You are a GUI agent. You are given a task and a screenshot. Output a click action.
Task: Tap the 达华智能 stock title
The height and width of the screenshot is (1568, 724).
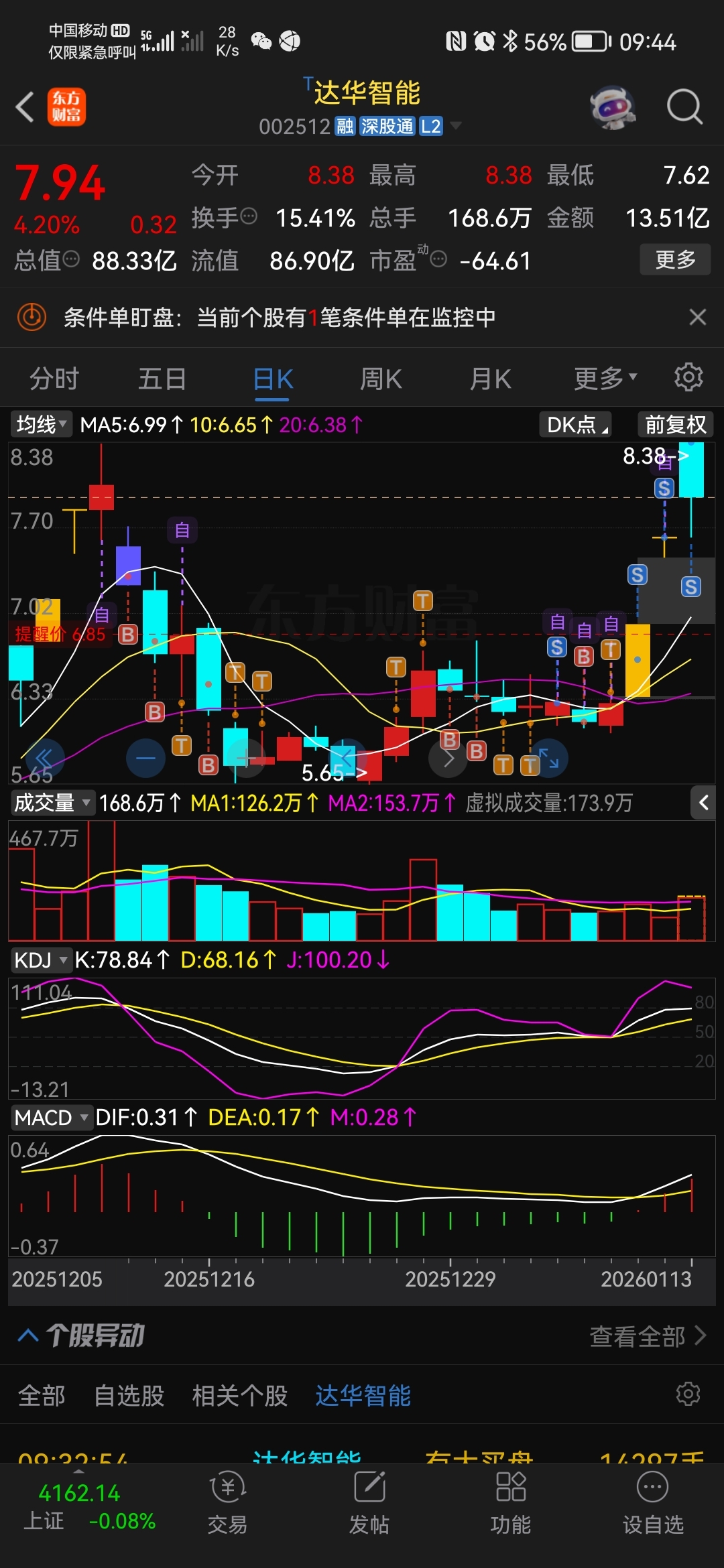pyautogui.click(x=367, y=92)
